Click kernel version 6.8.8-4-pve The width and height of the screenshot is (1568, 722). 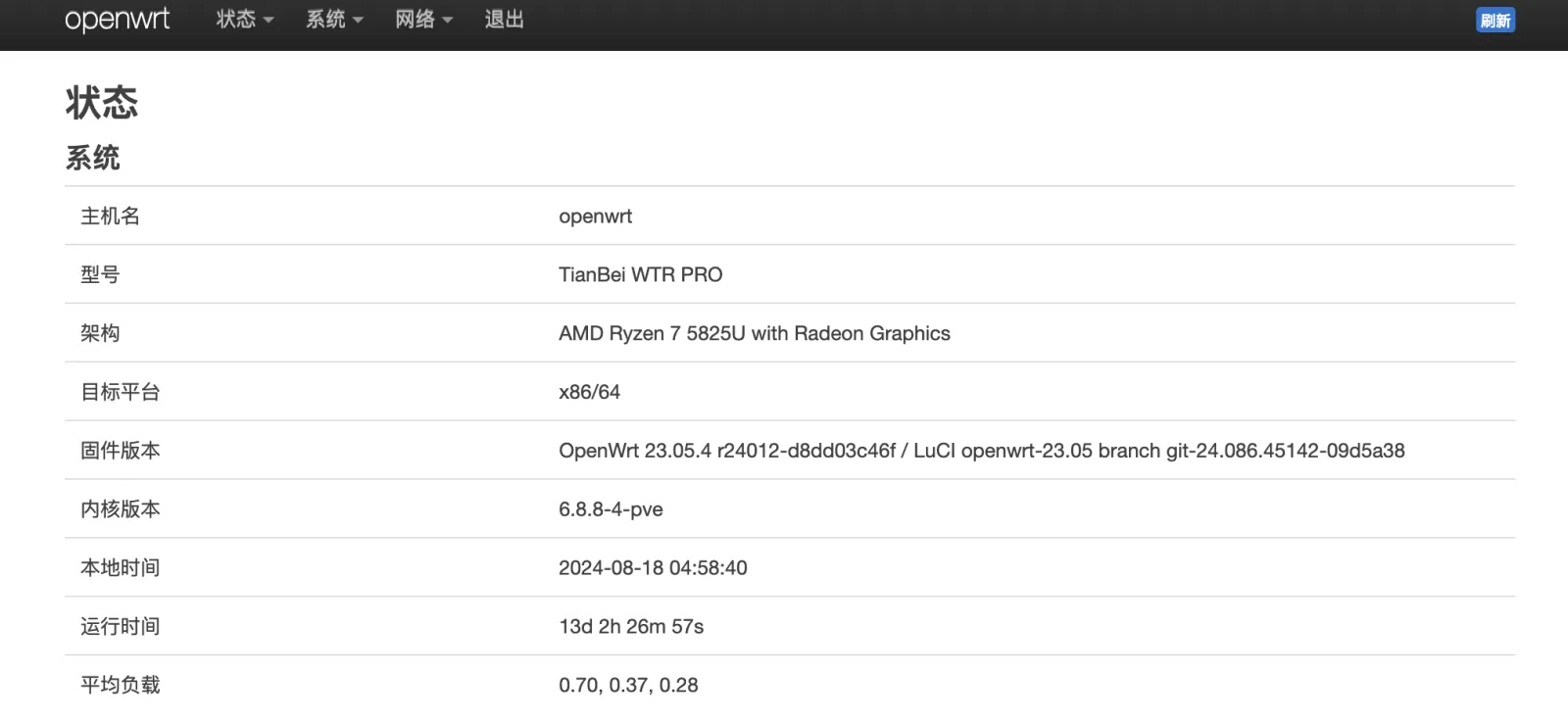coord(611,509)
